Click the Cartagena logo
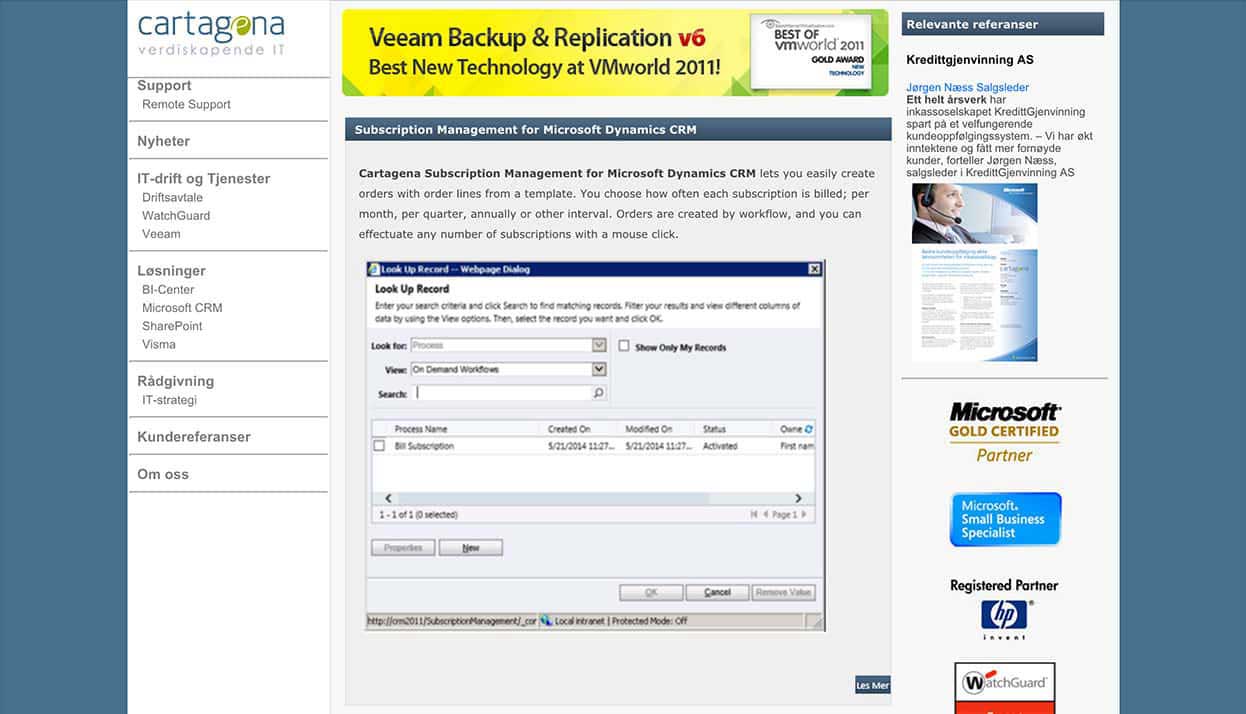This screenshot has width=1246, height=714. pos(211,34)
